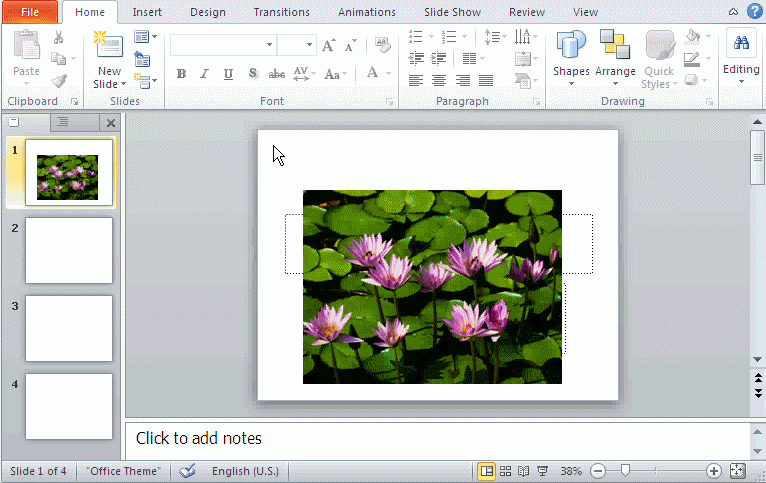Open the font size dropdown
Image resolution: width=766 pixels, height=483 pixels.
tap(310, 46)
